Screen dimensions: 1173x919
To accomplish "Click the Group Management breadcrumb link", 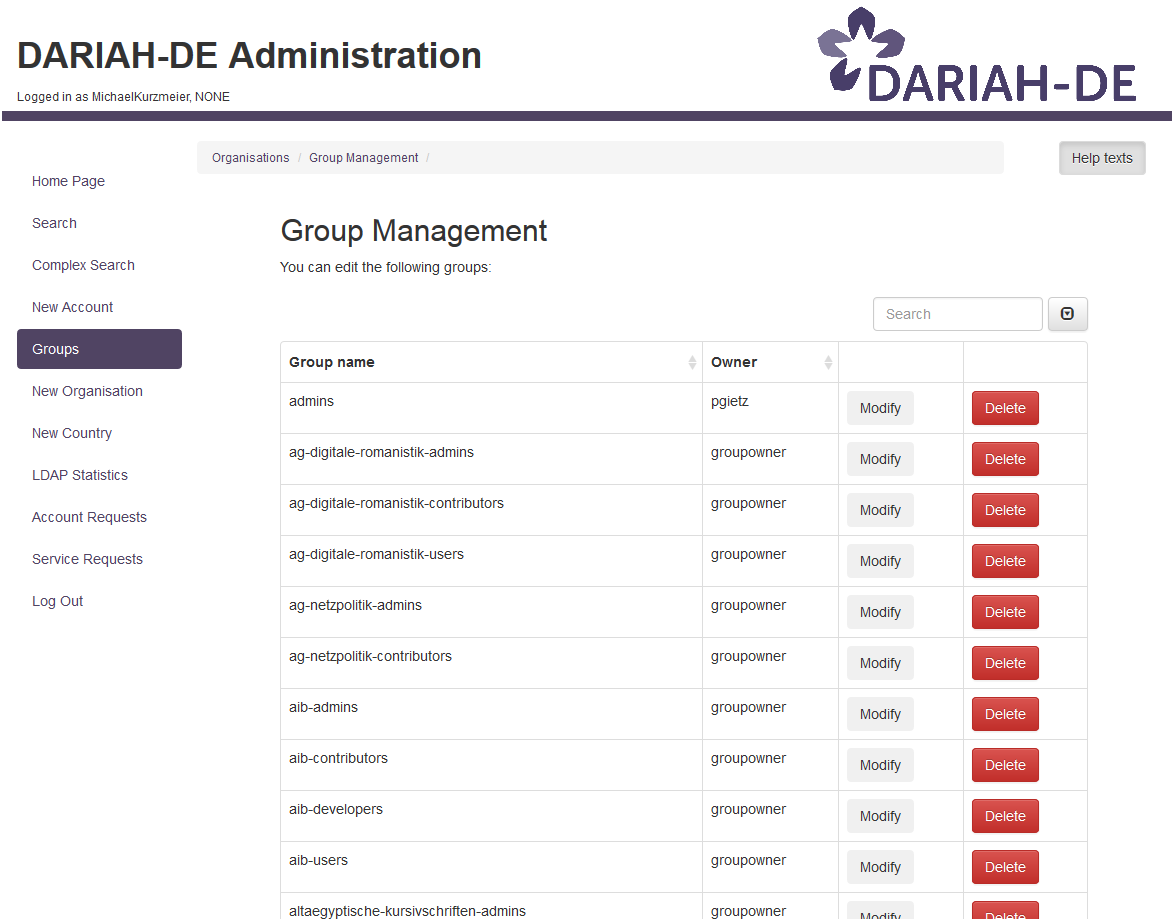I will coord(363,158).
